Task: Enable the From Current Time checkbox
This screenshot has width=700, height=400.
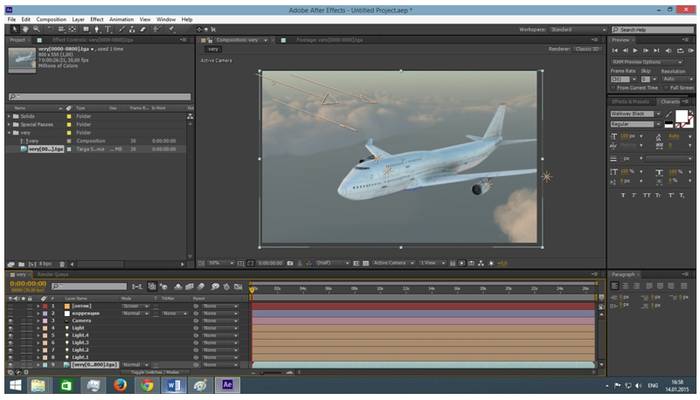Action: click(615, 88)
